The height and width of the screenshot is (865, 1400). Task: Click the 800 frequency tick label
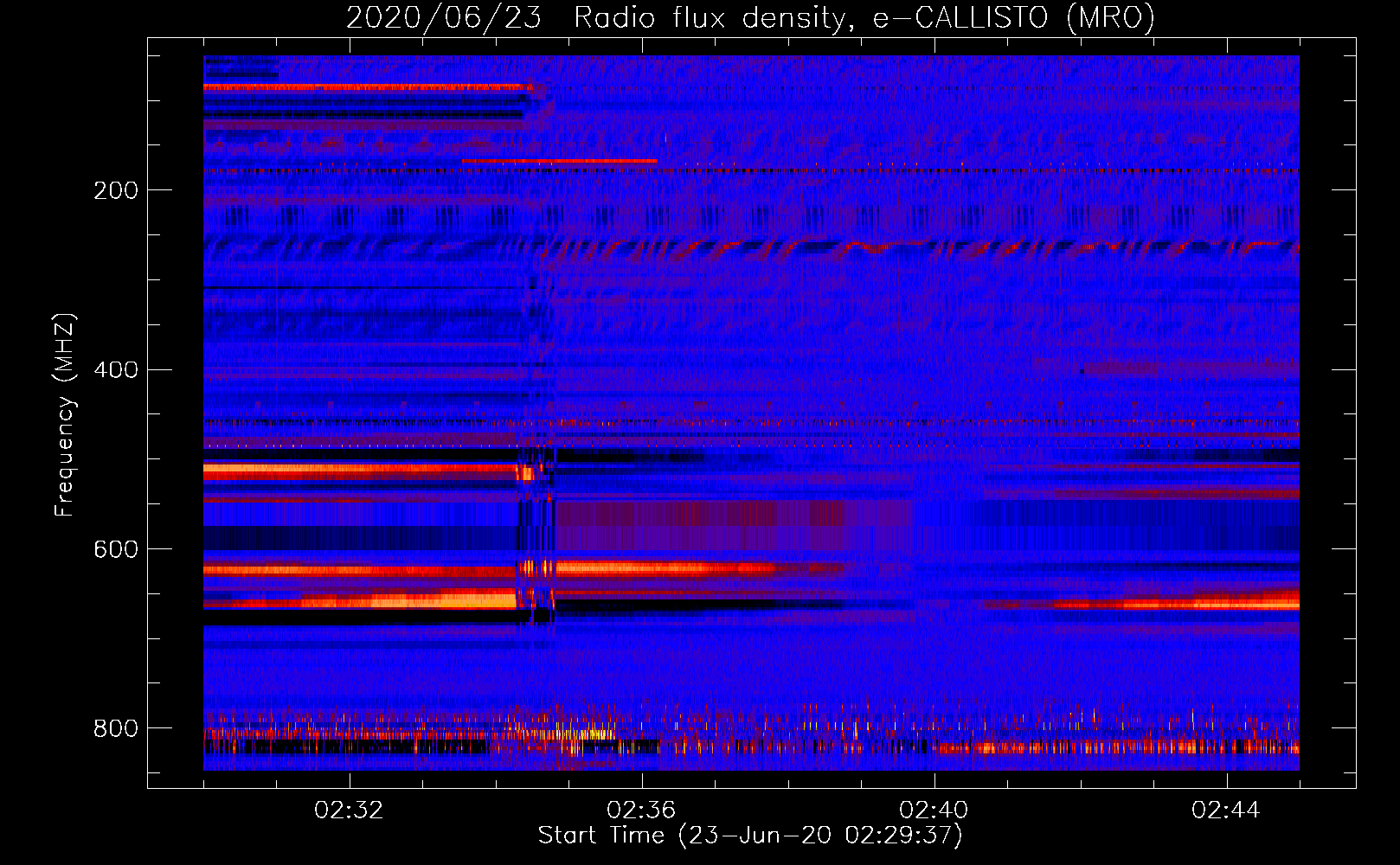pos(116,728)
